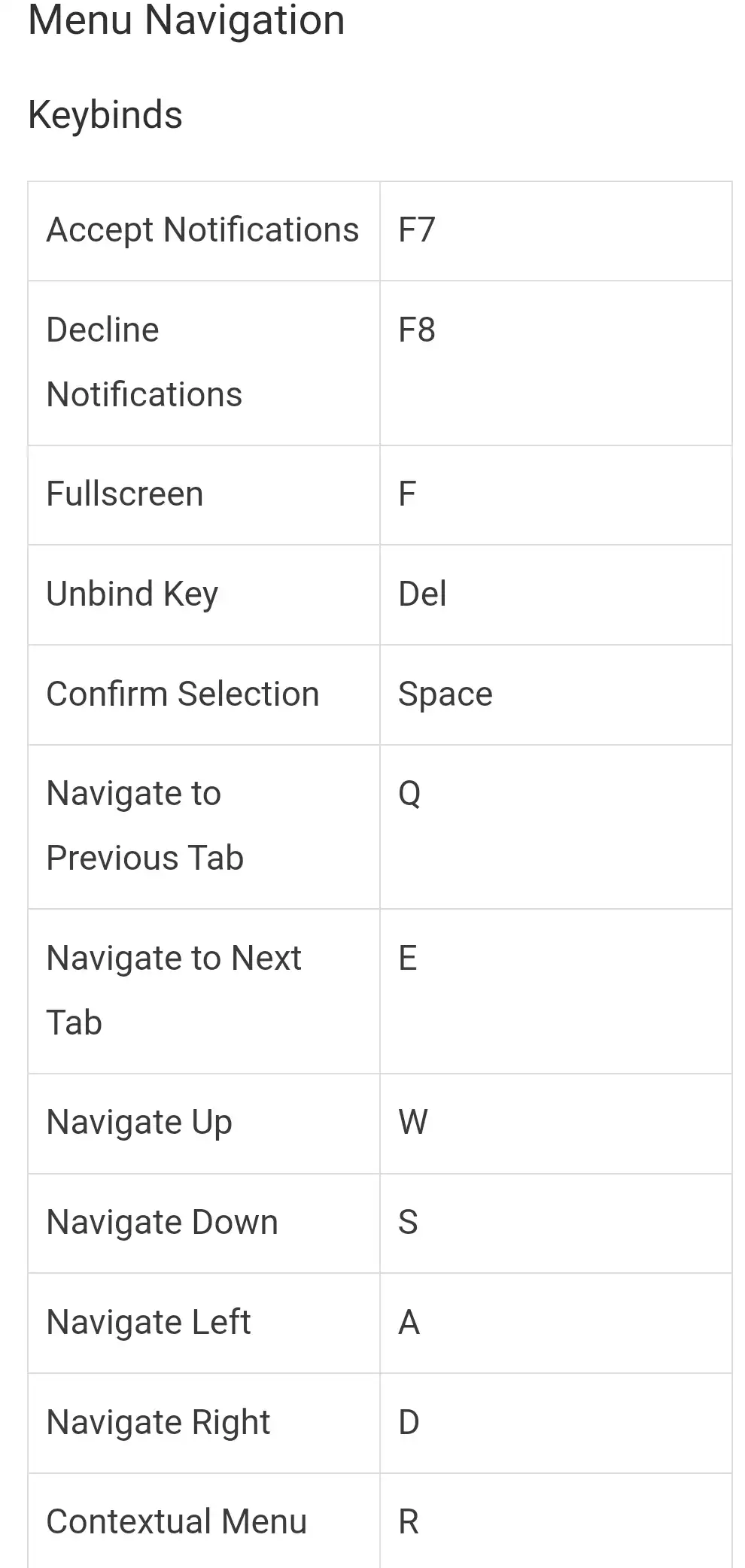745x1568 pixels.
Task: Select the Unbind Key label
Action: 132,594
